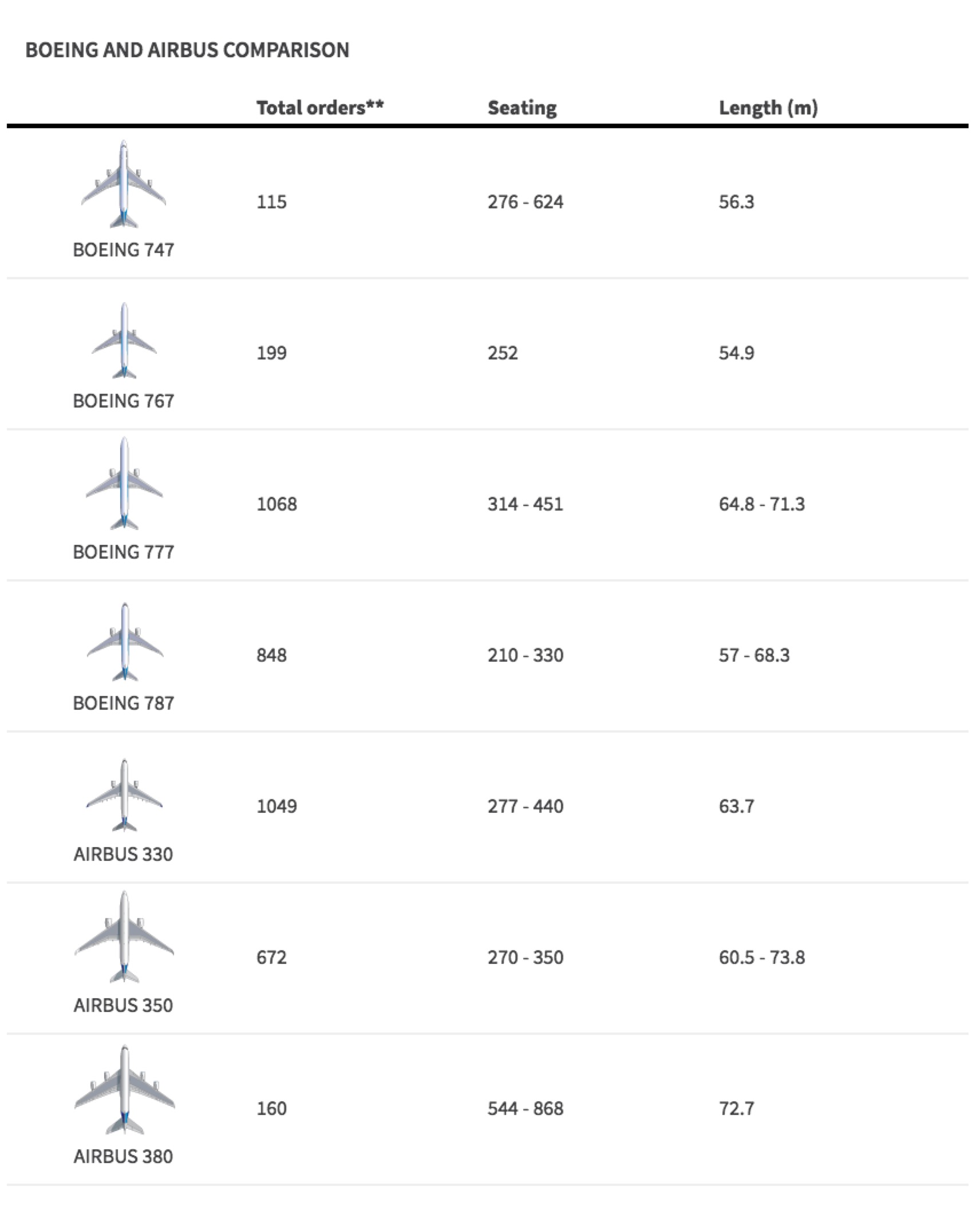980x1218 pixels.
Task: Click the Airbus 350 length 60.5 - 73.8
Action: 761,958
